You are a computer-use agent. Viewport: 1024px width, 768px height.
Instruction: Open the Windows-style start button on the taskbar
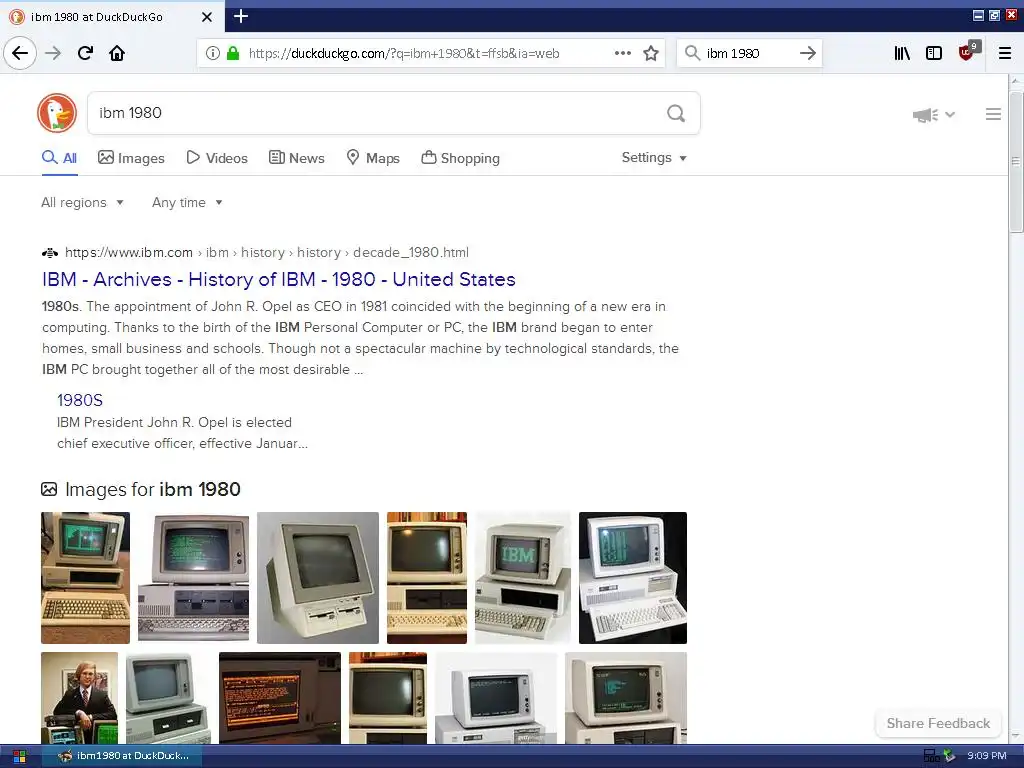pyautogui.click(x=19, y=756)
